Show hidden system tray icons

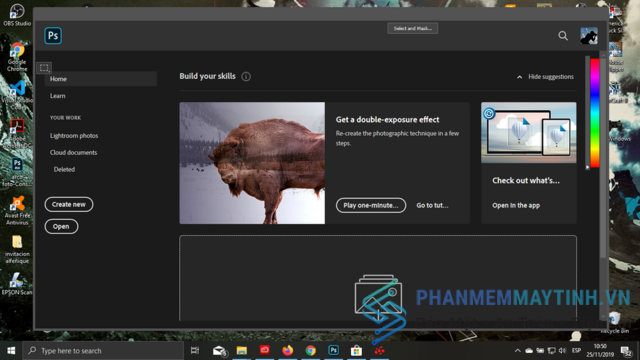518,351
